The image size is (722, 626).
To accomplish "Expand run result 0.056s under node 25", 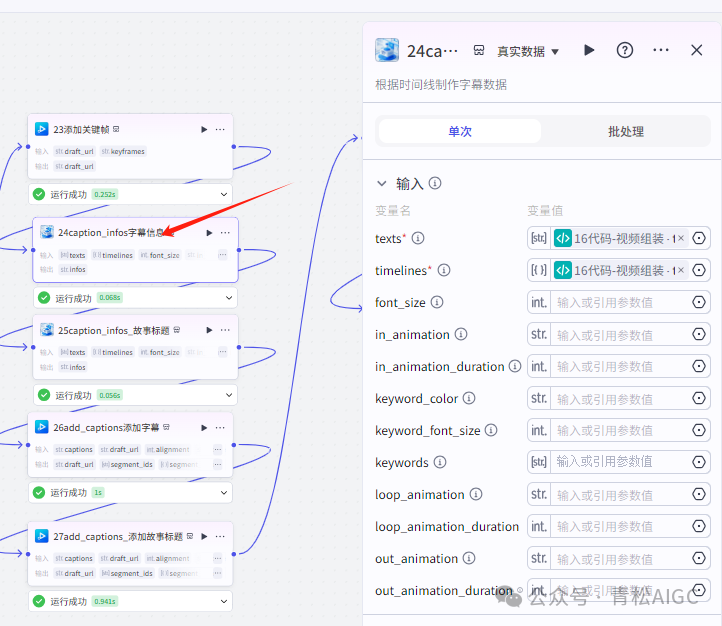I will 229,395.
